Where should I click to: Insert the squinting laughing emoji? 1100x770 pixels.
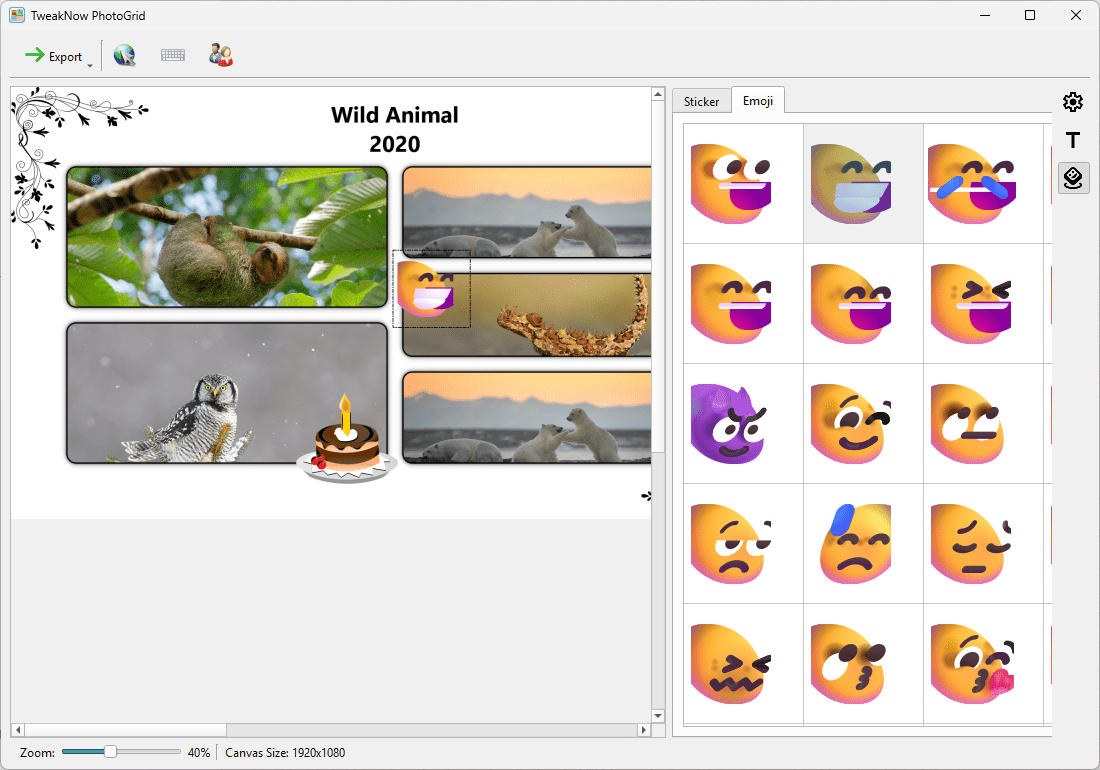[983, 304]
